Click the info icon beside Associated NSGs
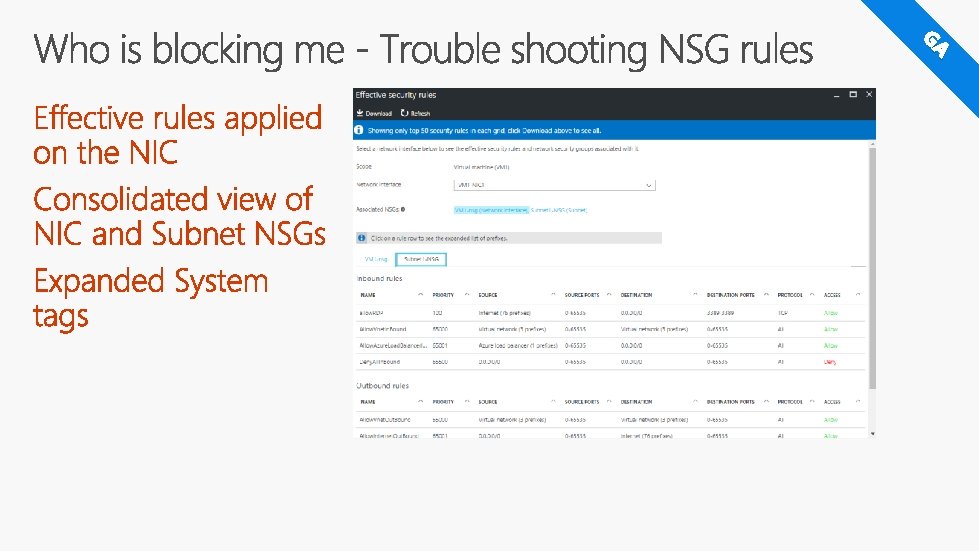979x551 pixels. [403, 210]
